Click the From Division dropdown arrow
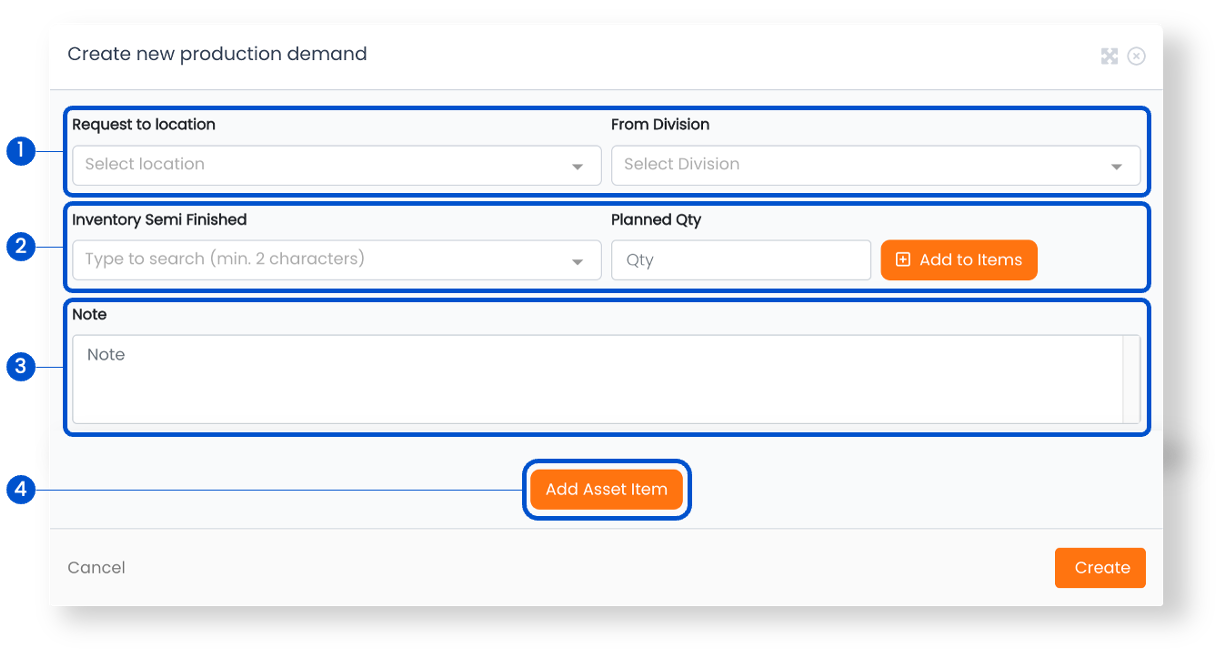 (x=1116, y=166)
